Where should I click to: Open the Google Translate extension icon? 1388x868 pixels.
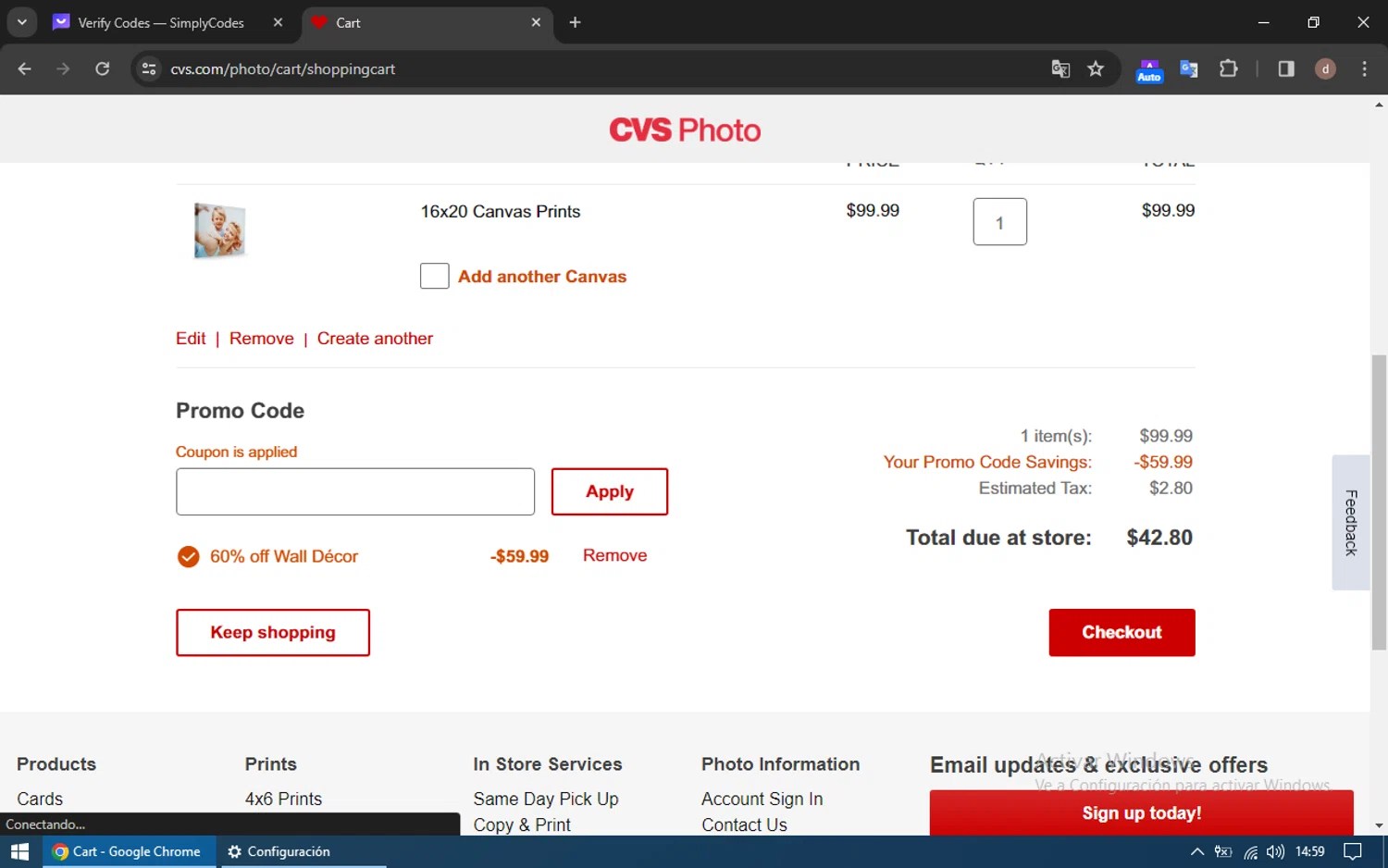tap(1189, 68)
